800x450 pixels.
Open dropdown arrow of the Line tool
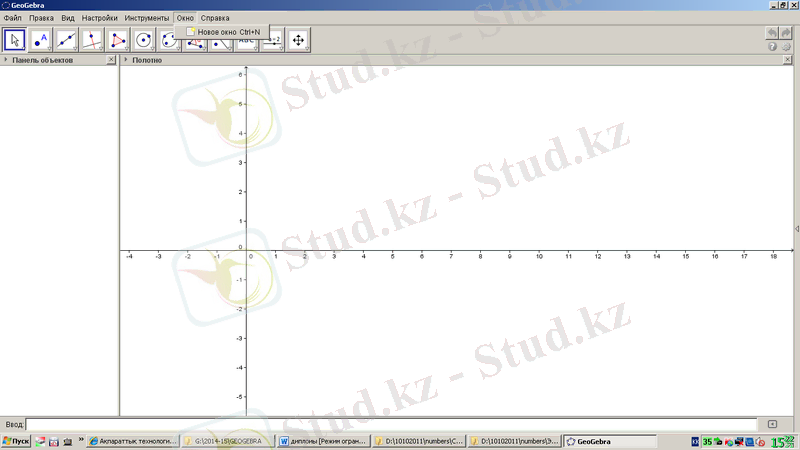75,49
